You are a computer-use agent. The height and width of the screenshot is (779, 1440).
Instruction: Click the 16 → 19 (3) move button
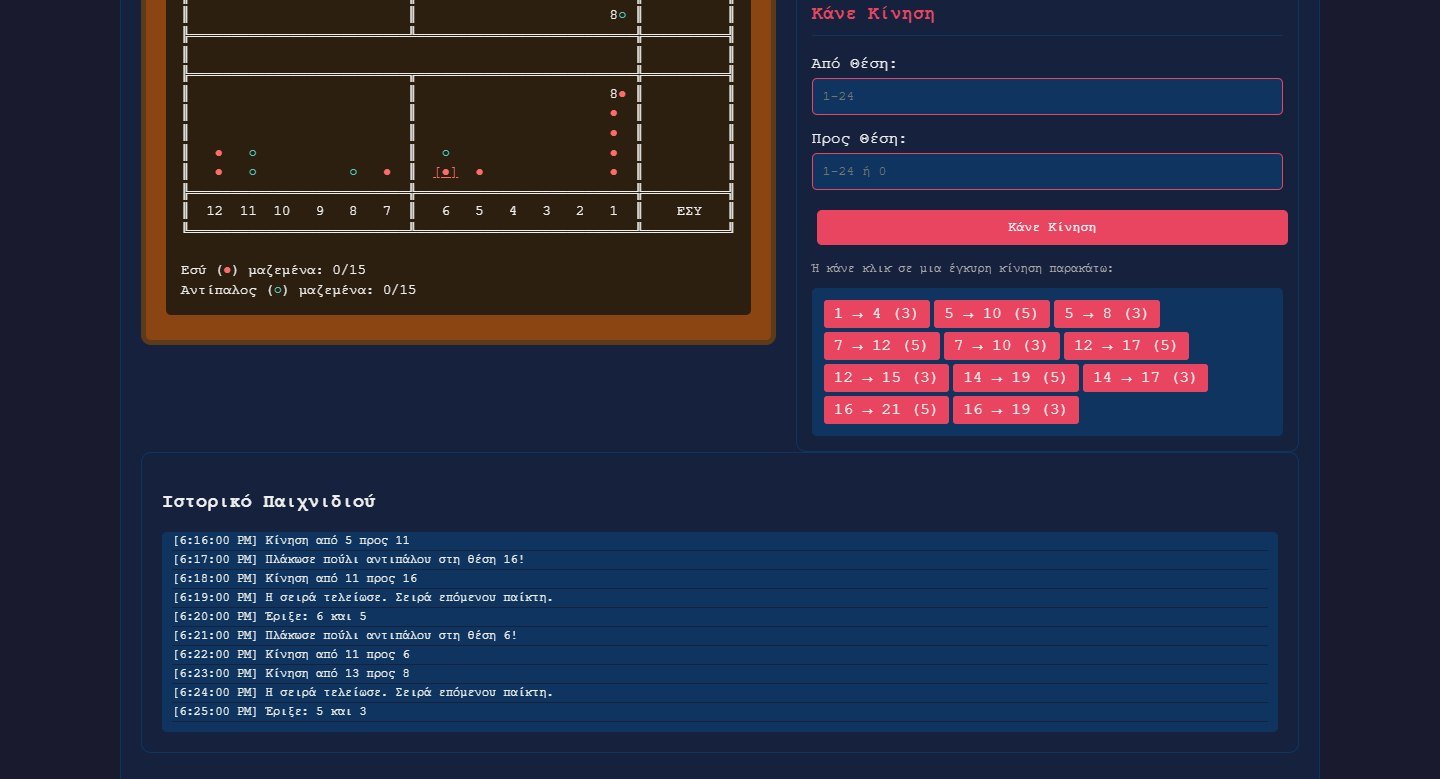(x=1016, y=410)
